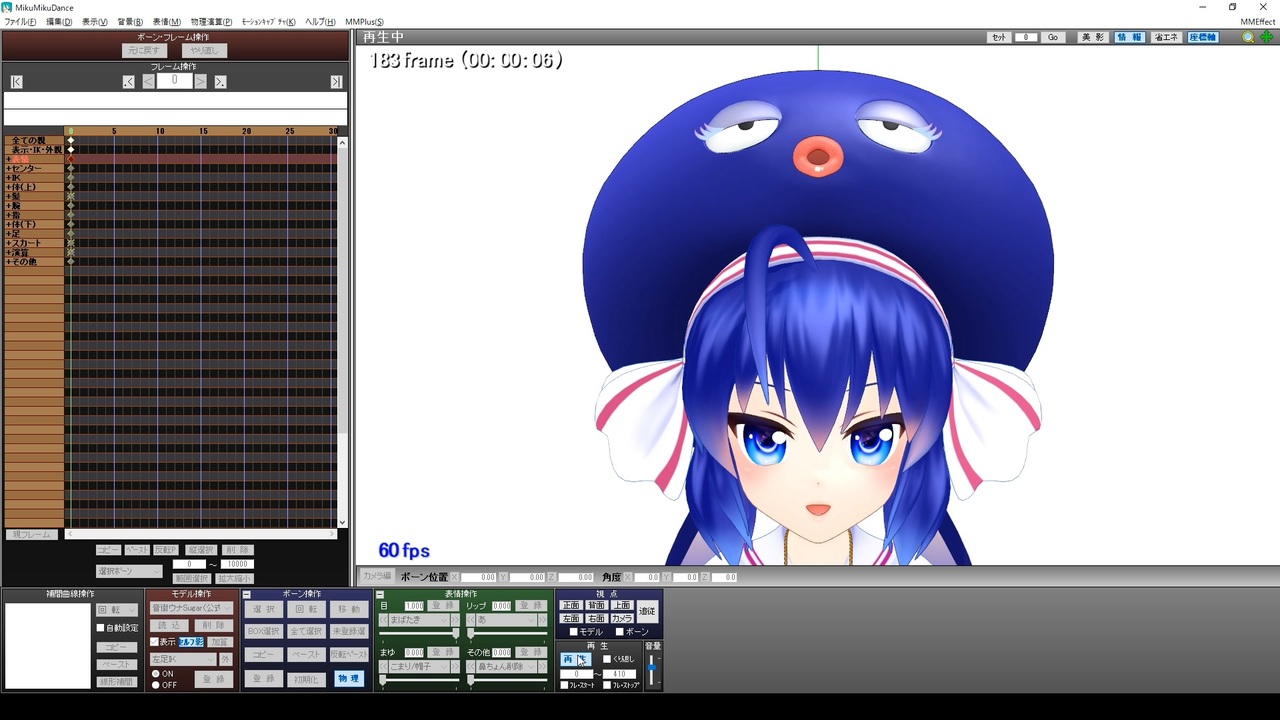The image size is (1280, 720).
Task: Click the green magnifier zoom icon
Action: click(x=1248, y=37)
